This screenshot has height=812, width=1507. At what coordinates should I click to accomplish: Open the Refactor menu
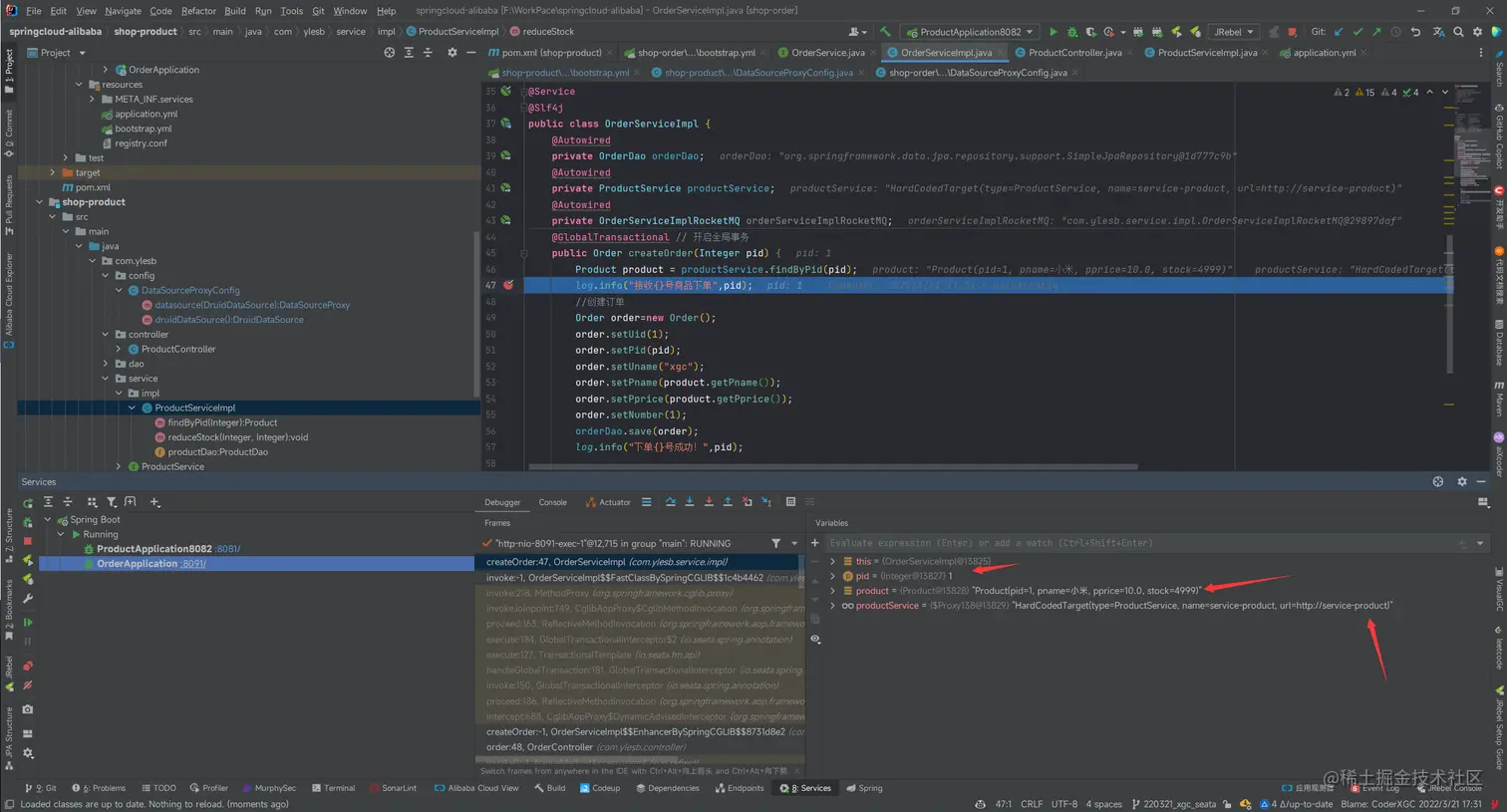(x=198, y=11)
